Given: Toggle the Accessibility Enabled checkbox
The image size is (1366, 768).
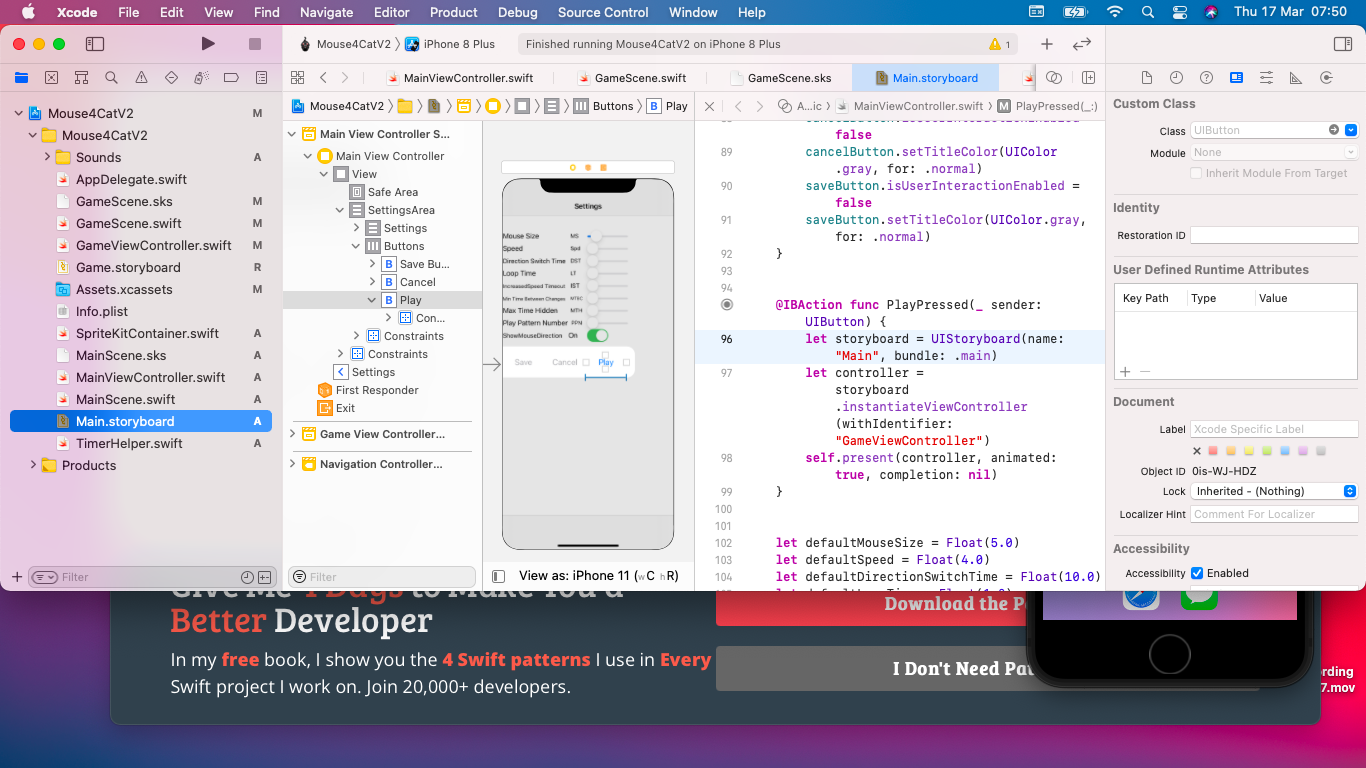Looking at the screenshot, I should (1196, 573).
